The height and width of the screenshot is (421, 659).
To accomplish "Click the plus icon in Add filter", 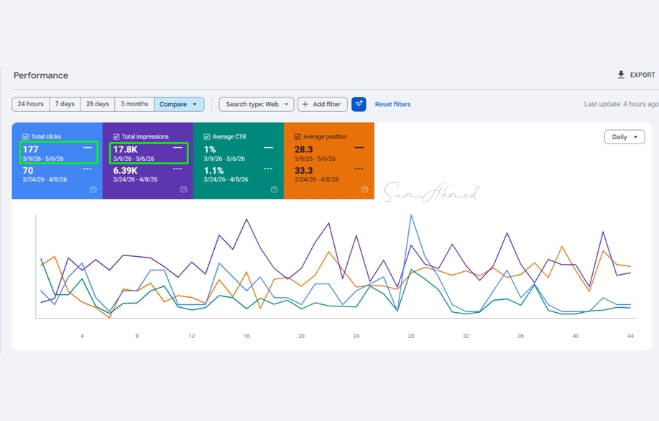I will point(306,104).
